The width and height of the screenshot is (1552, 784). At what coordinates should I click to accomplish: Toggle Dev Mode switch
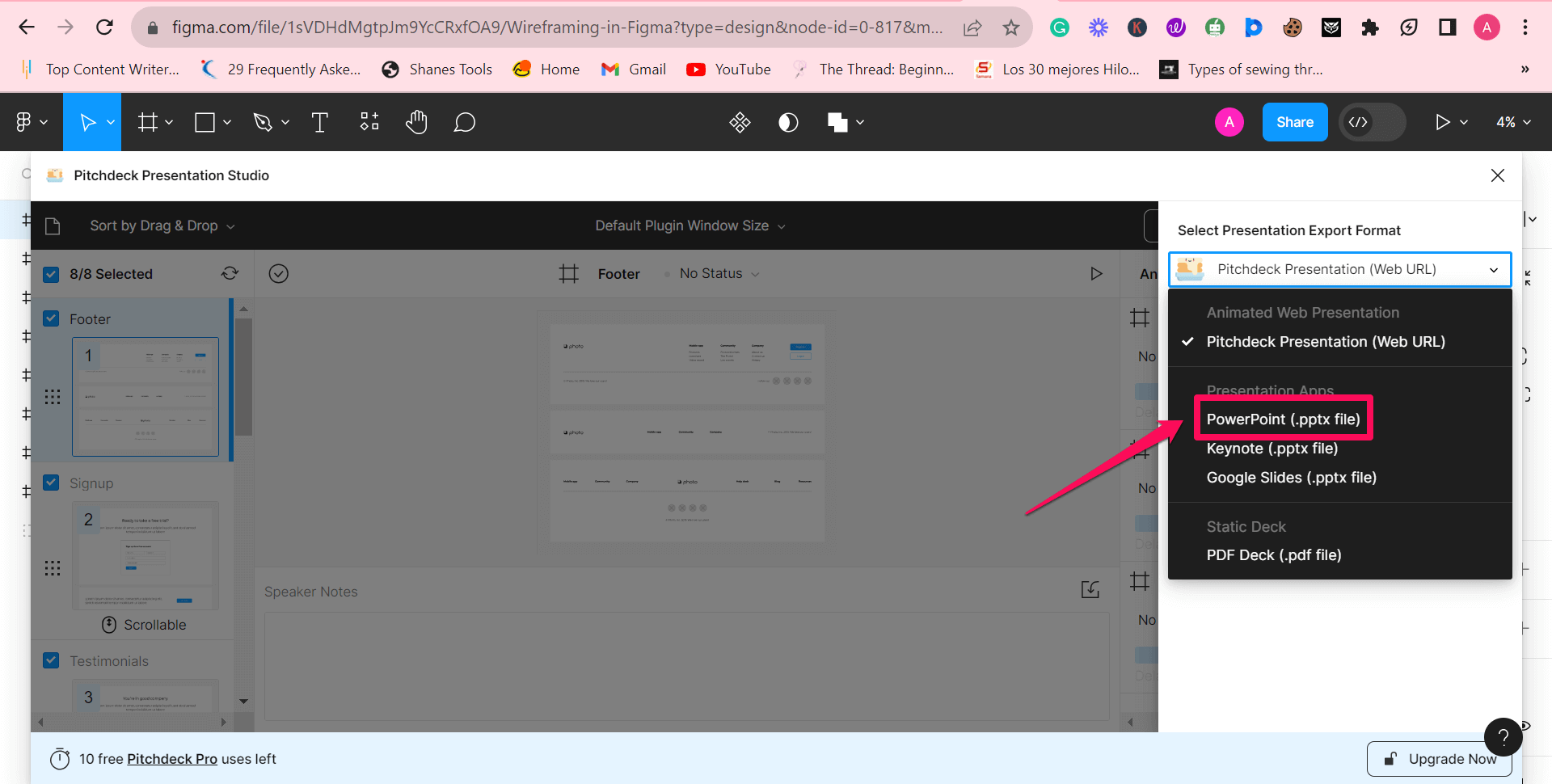pyautogui.click(x=1373, y=122)
